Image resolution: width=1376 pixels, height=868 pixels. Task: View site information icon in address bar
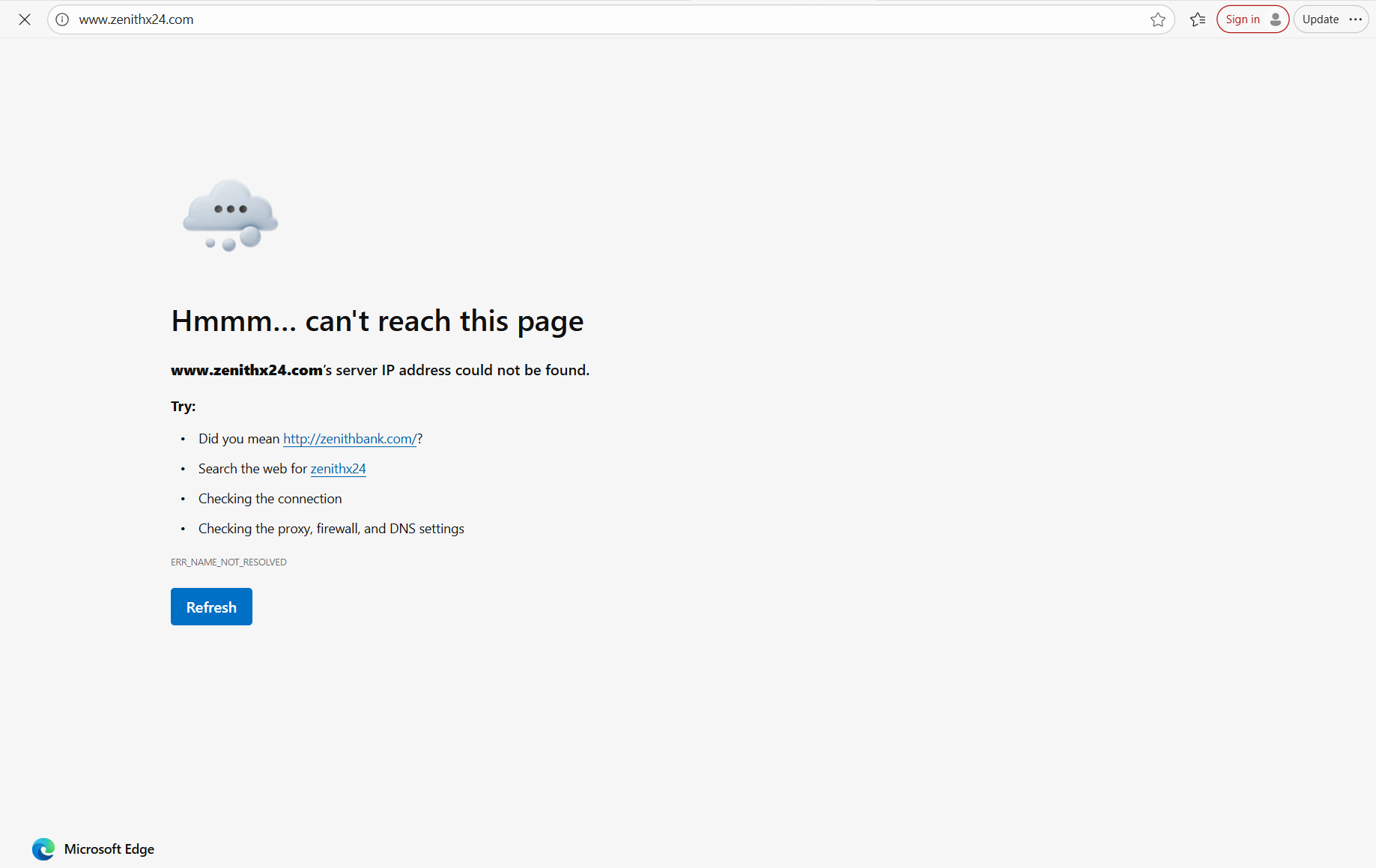tap(63, 19)
